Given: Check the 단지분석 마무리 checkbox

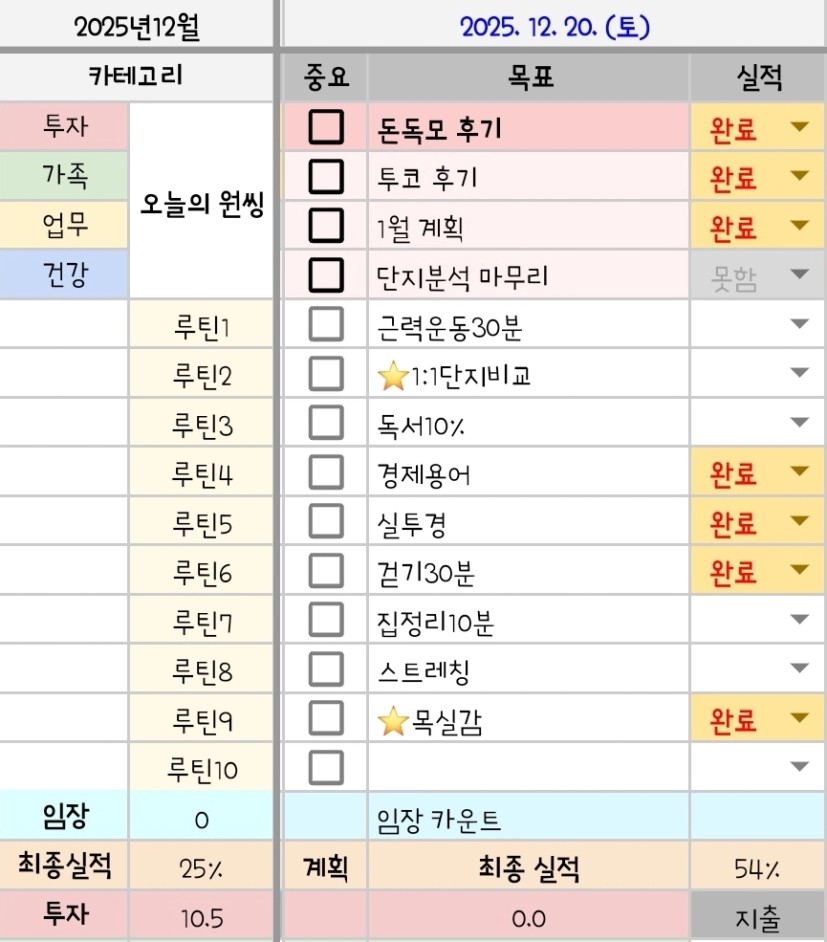Looking at the screenshot, I should tap(326, 275).
